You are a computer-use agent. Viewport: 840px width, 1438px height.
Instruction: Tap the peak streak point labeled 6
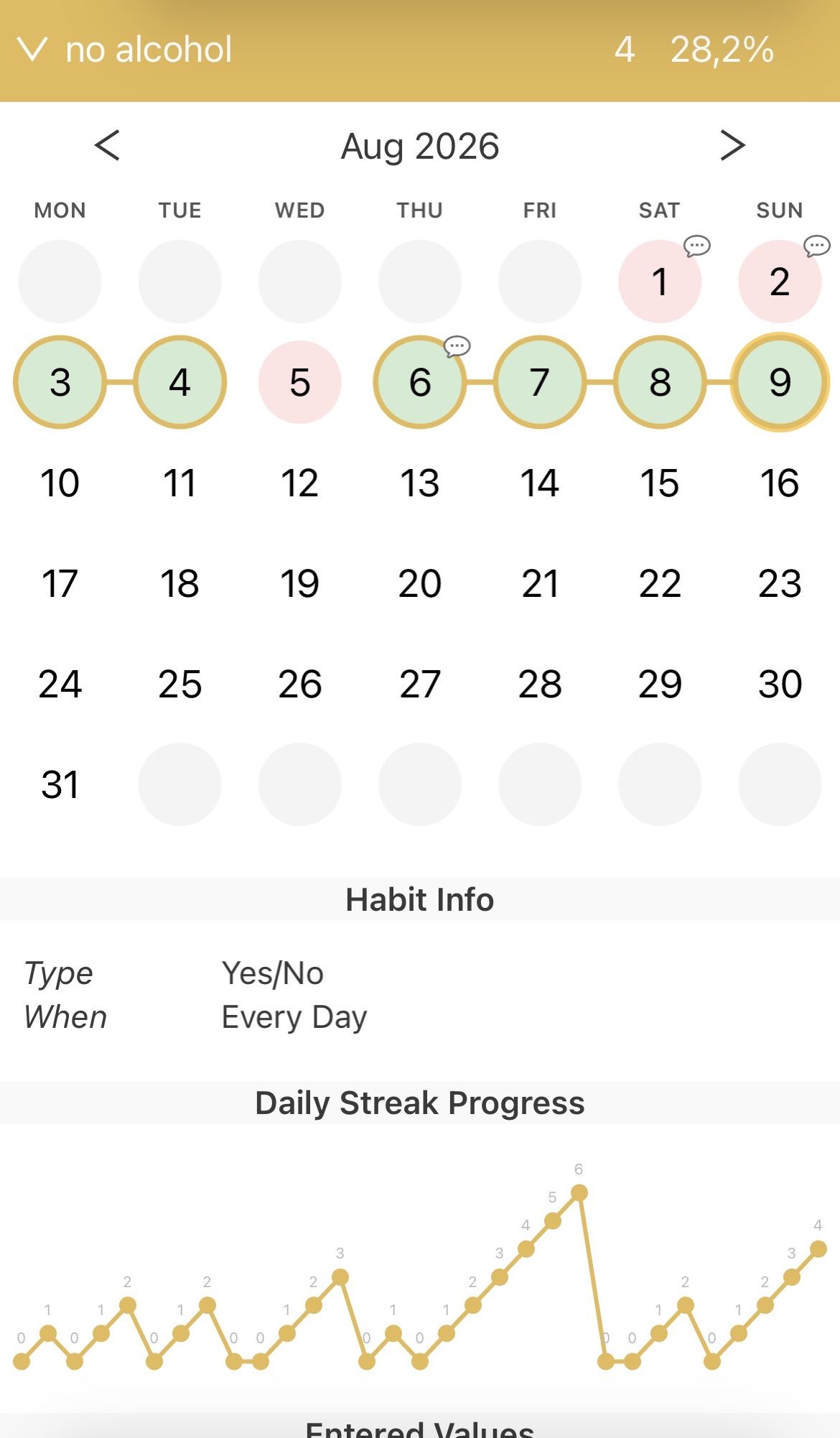579,1193
